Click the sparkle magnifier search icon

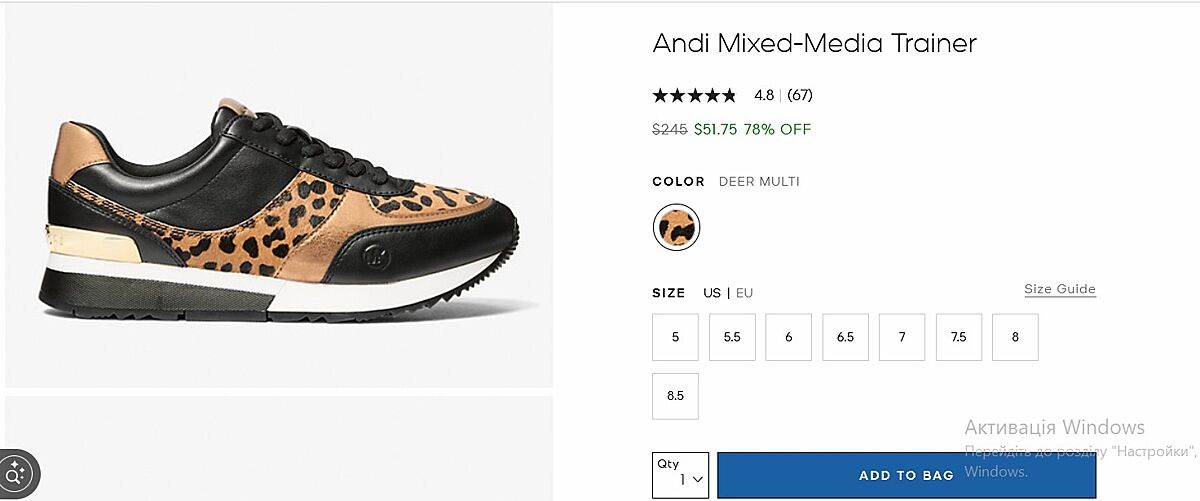point(16,470)
